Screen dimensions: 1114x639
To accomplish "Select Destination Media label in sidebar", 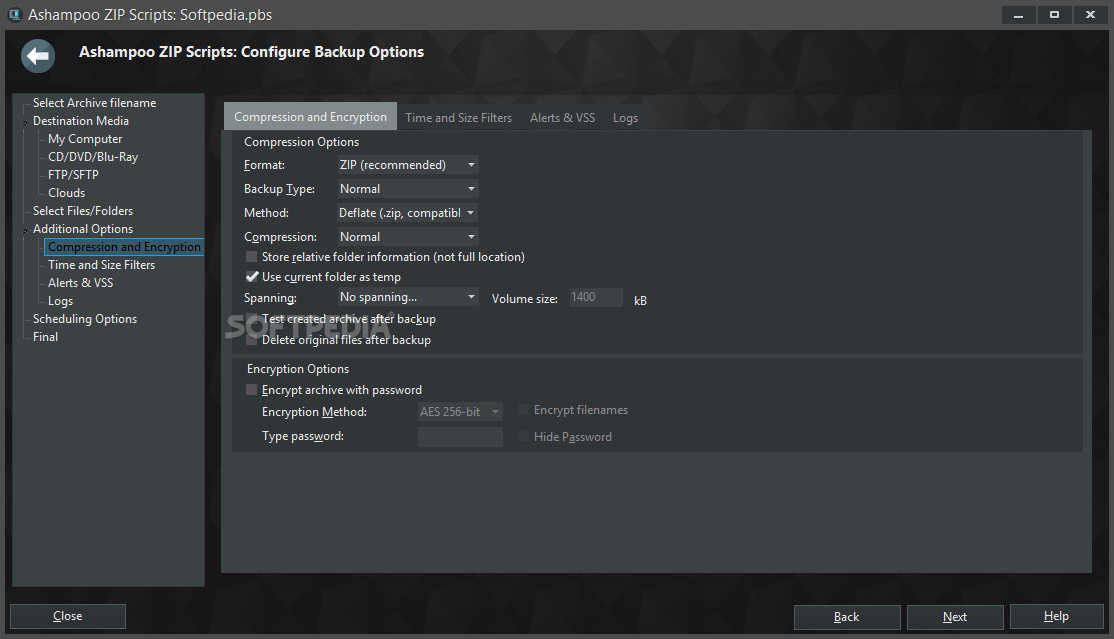I will [81, 121].
